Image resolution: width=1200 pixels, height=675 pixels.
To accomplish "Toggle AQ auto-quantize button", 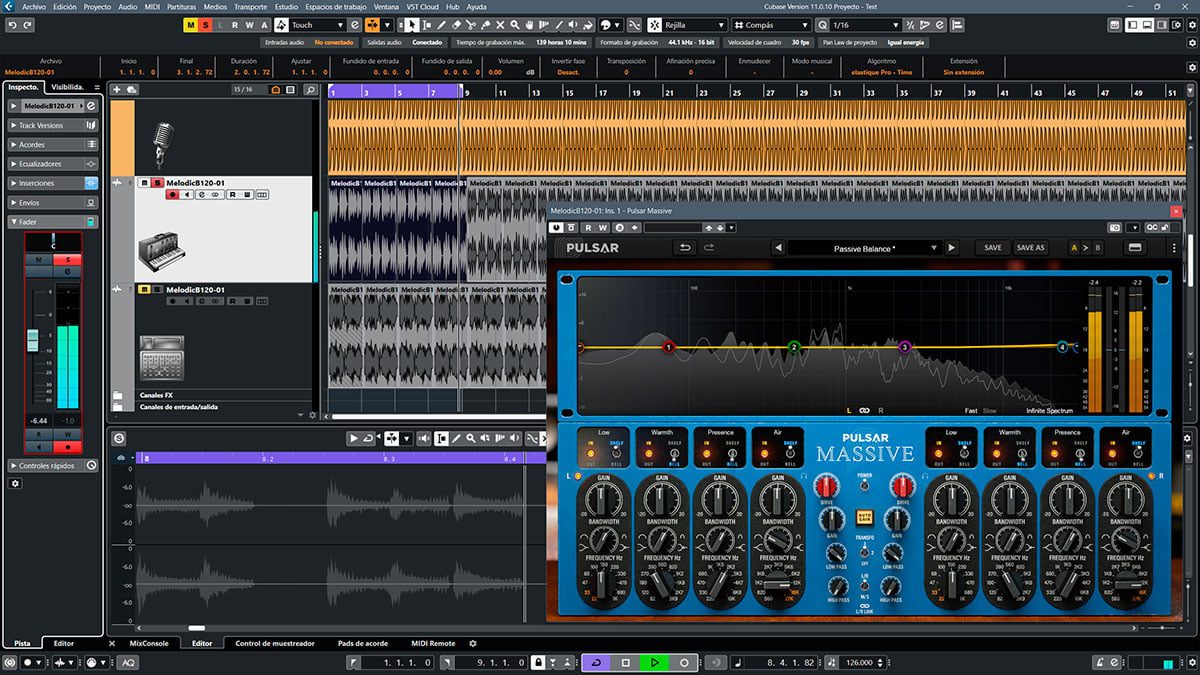I will (x=129, y=662).
